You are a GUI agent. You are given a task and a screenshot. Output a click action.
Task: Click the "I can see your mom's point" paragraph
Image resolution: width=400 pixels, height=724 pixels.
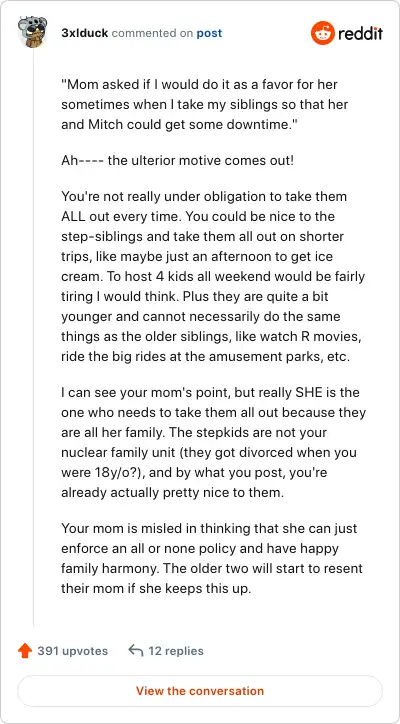click(213, 443)
